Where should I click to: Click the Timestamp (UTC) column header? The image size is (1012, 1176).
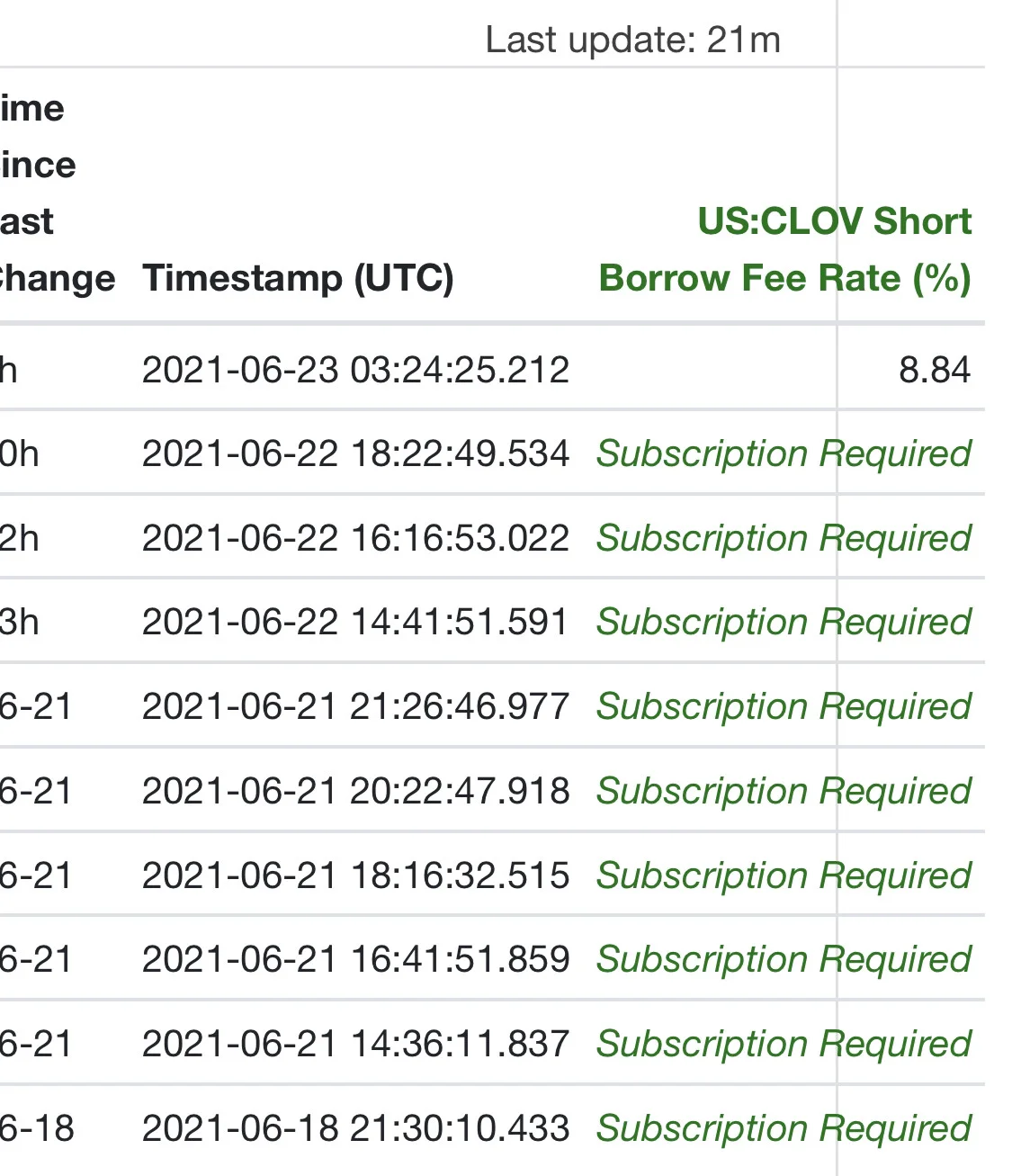(298, 278)
